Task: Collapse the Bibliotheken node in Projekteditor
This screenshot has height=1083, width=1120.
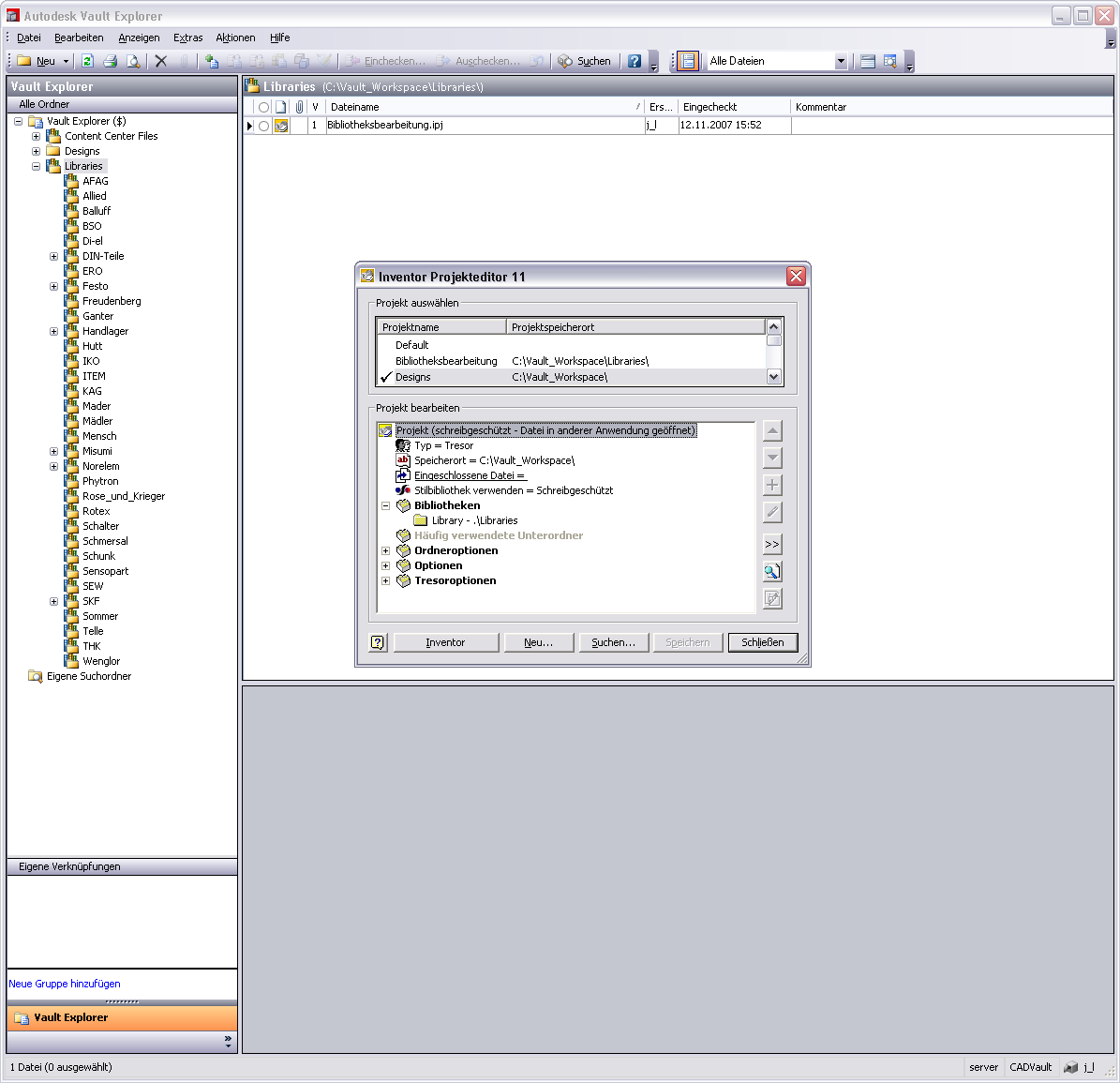Action: coord(386,505)
